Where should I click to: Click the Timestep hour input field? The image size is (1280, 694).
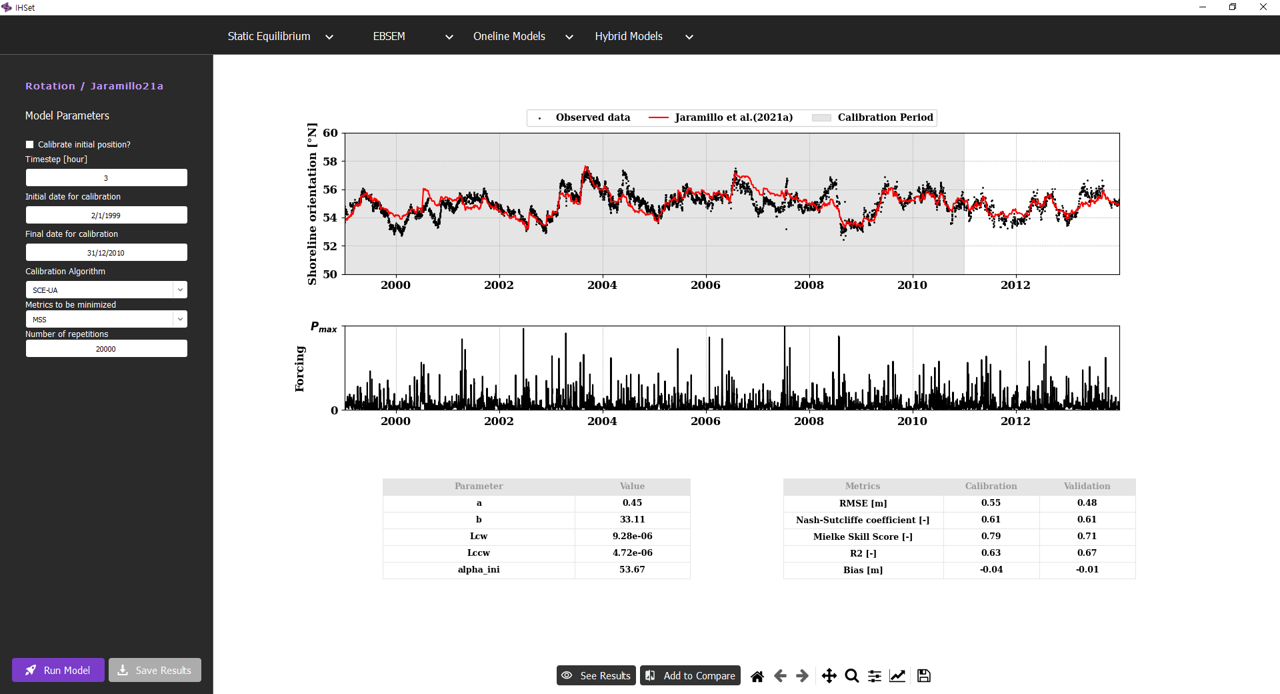(x=106, y=178)
